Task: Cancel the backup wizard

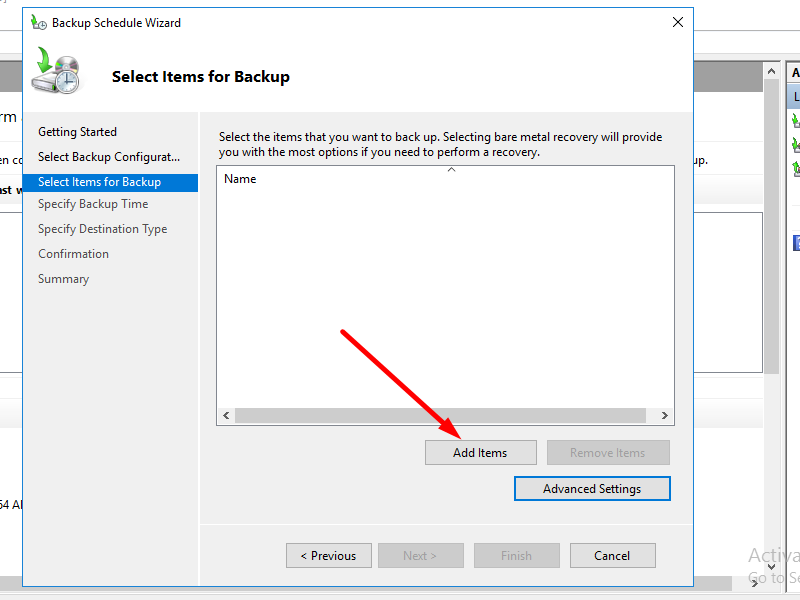Action: click(612, 556)
